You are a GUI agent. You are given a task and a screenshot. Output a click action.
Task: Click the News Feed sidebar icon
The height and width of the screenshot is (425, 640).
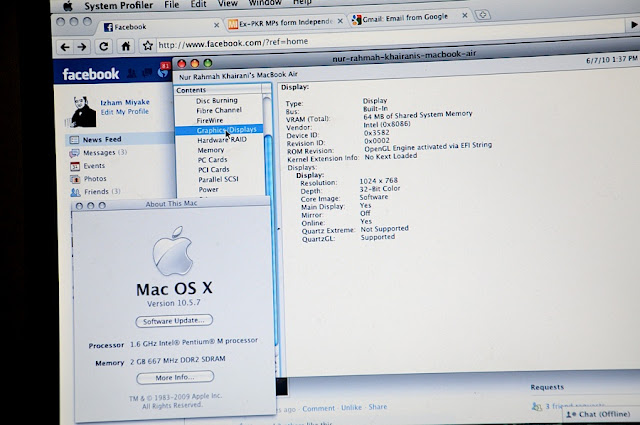click(x=74, y=140)
